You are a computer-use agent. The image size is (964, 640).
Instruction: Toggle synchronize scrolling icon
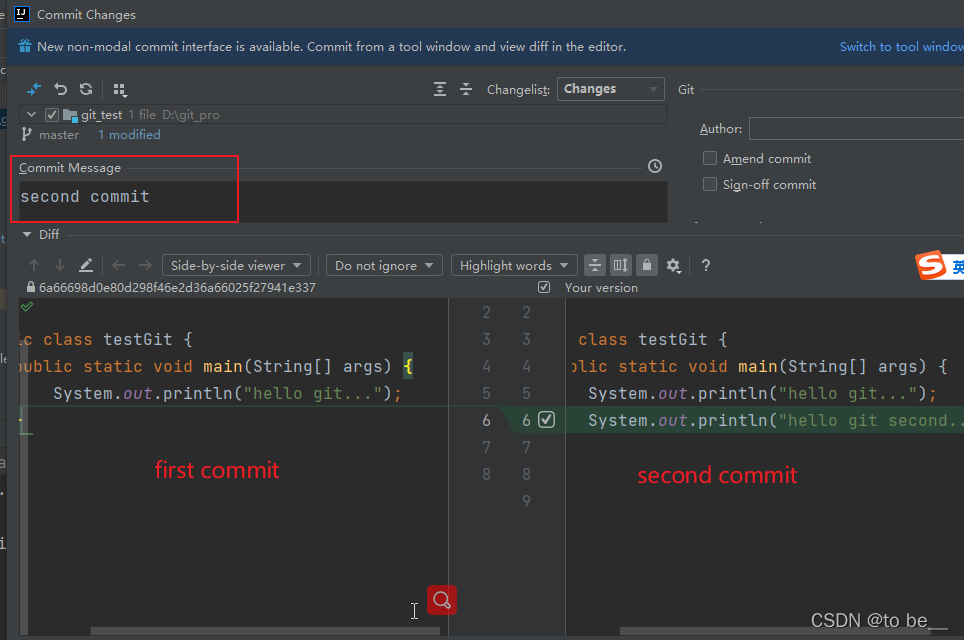620,265
